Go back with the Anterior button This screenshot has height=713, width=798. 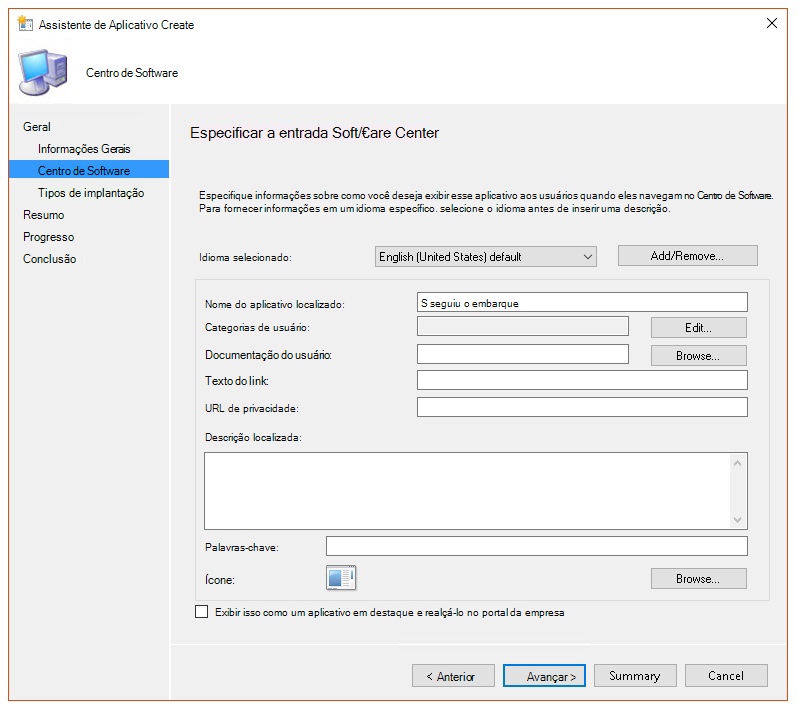click(x=452, y=676)
